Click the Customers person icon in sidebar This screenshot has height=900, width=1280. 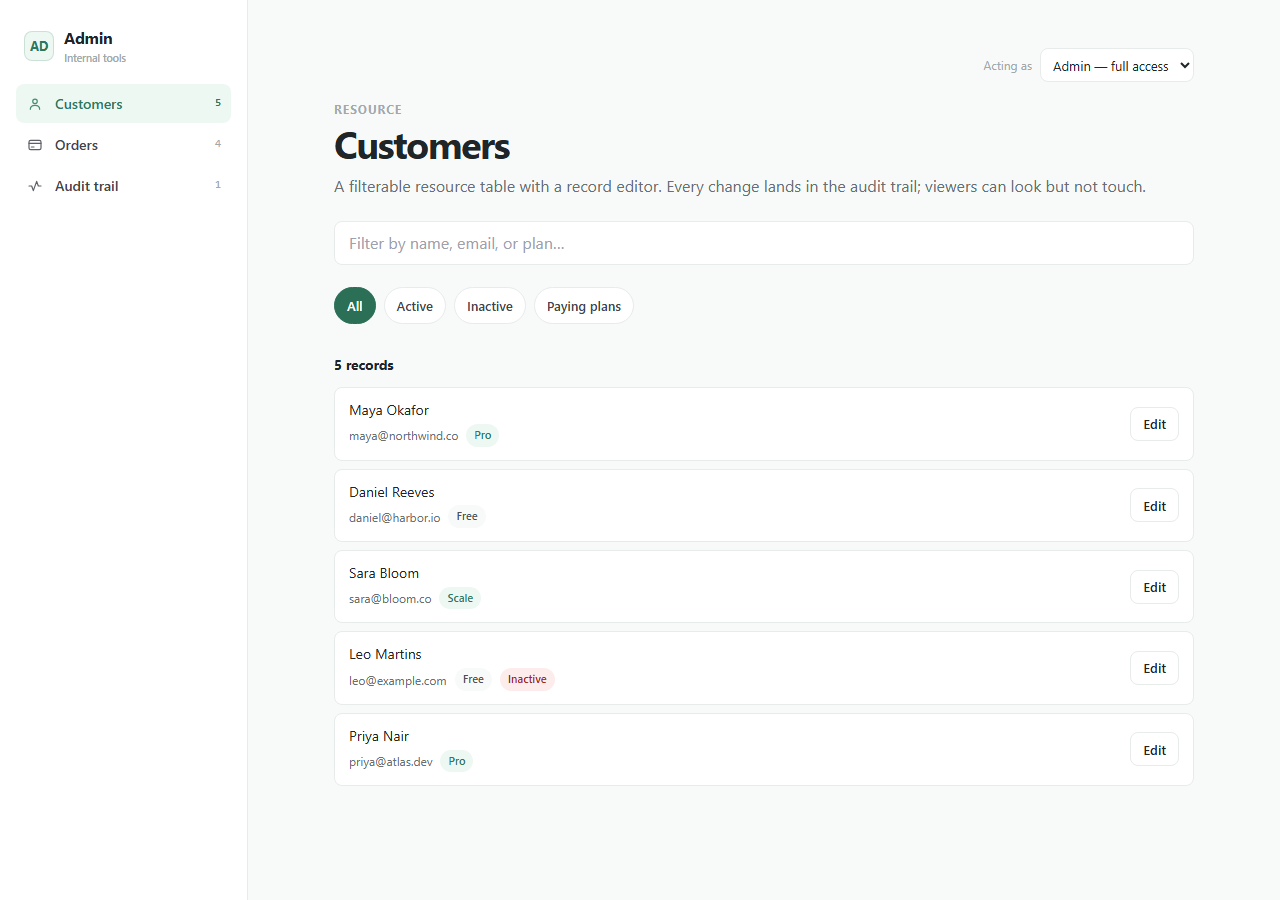pos(35,104)
